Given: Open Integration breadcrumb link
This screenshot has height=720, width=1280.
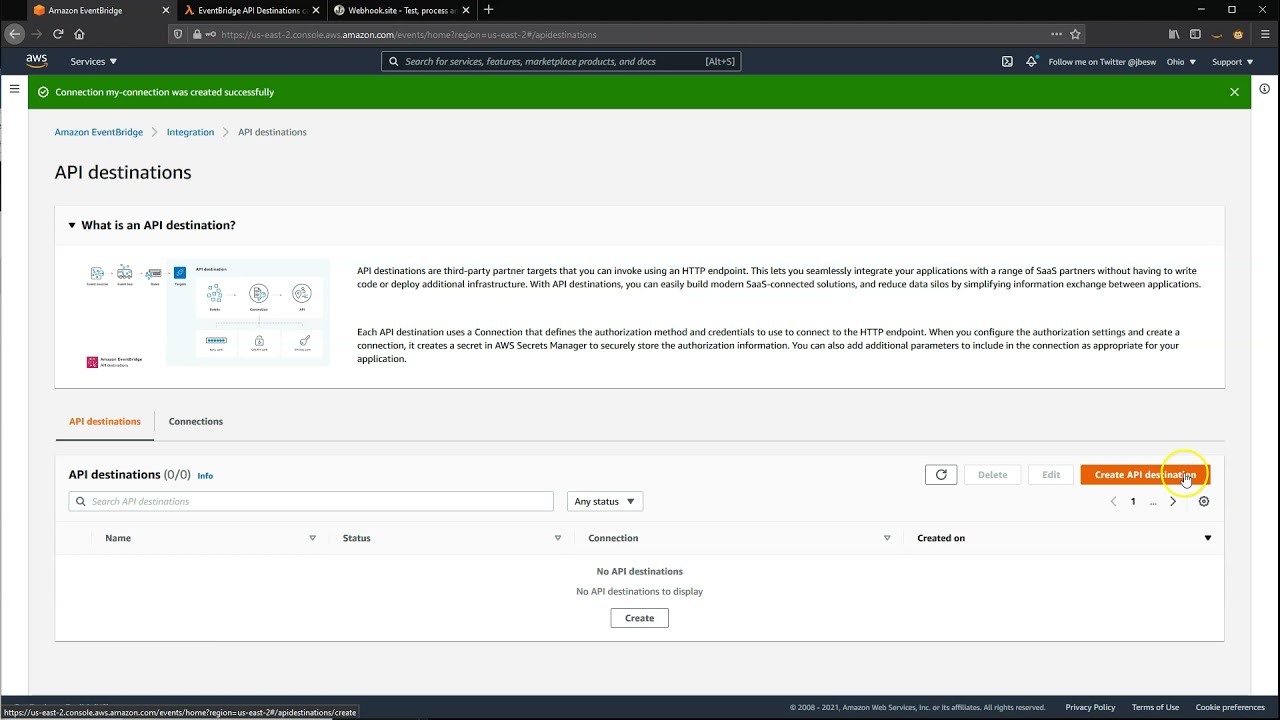Looking at the screenshot, I should [190, 132].
